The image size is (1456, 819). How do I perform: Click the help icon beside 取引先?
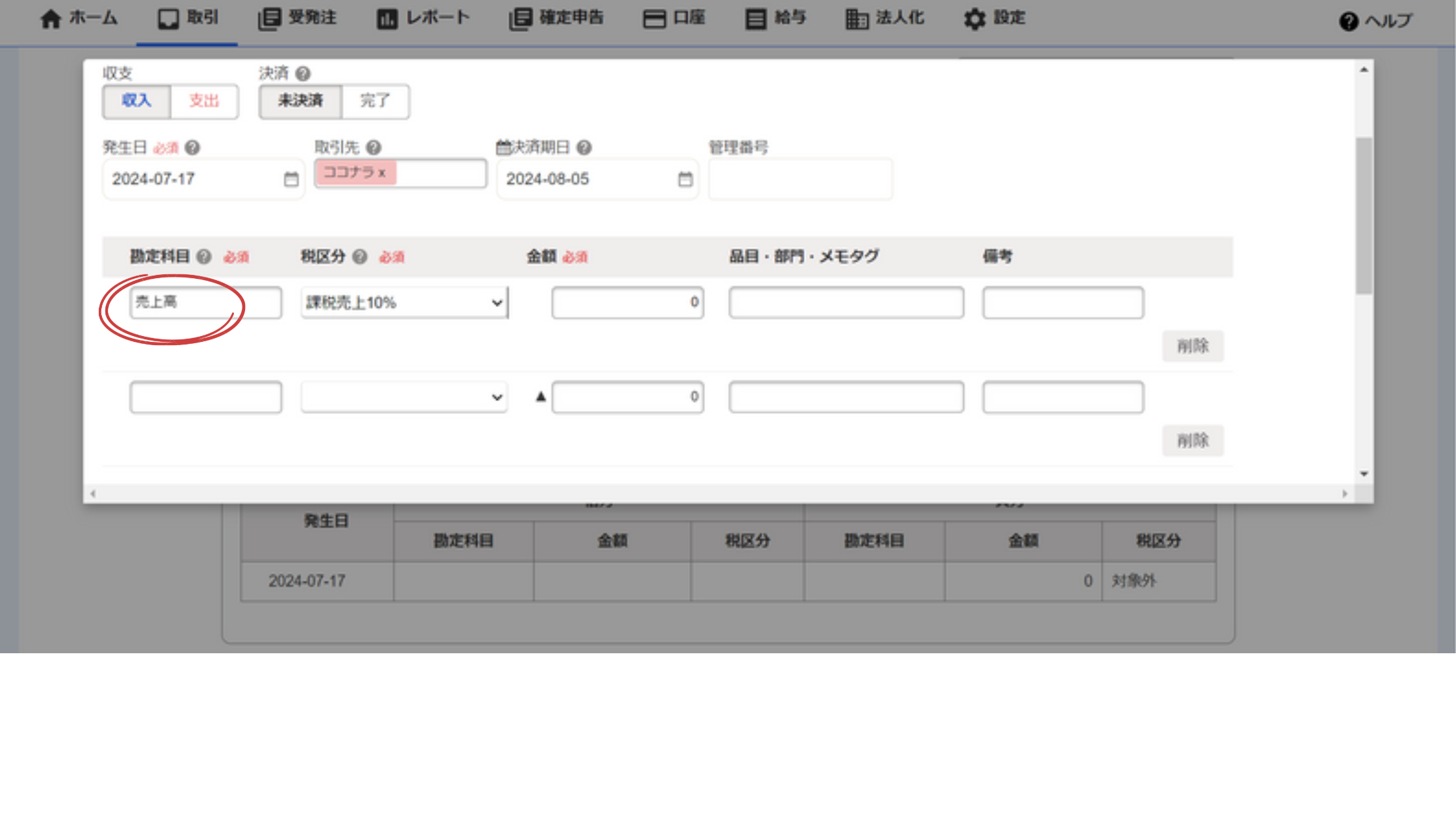[x=374, y=148]
